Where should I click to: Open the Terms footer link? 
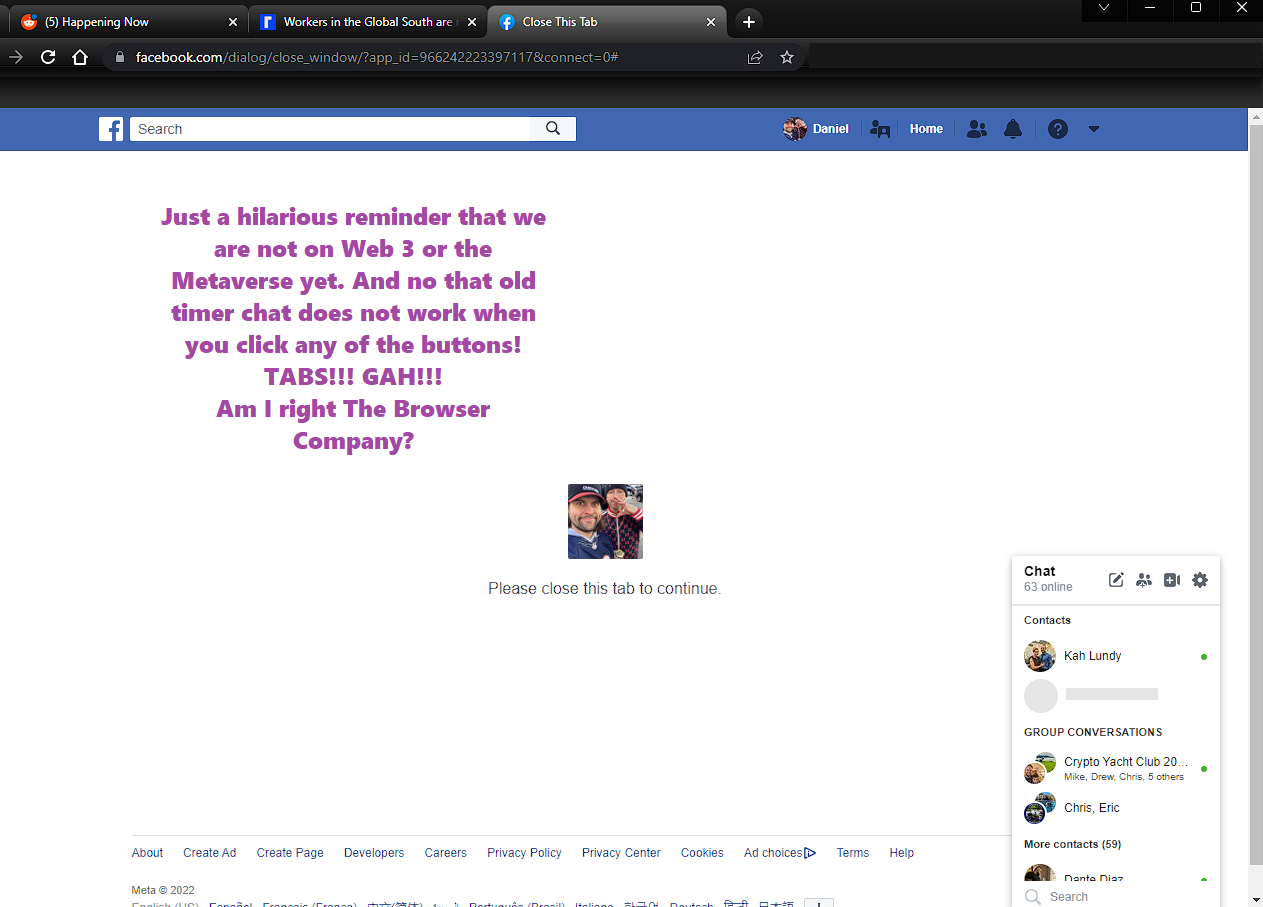tap(853, 853)
